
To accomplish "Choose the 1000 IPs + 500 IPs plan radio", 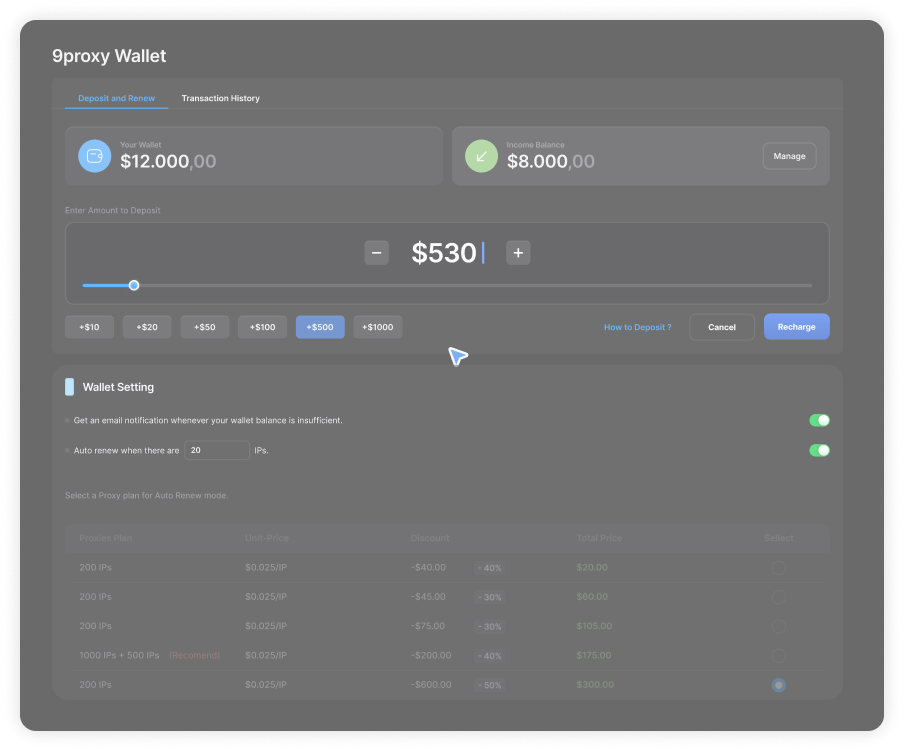I will tap(778, 656).
